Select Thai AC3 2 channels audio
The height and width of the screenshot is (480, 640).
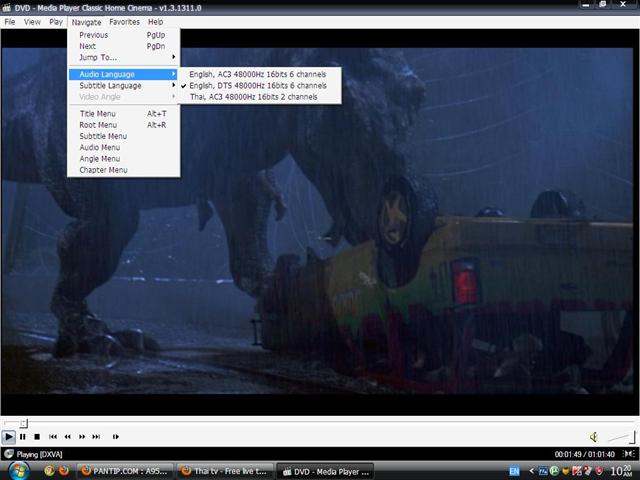[x=260, y=97]
